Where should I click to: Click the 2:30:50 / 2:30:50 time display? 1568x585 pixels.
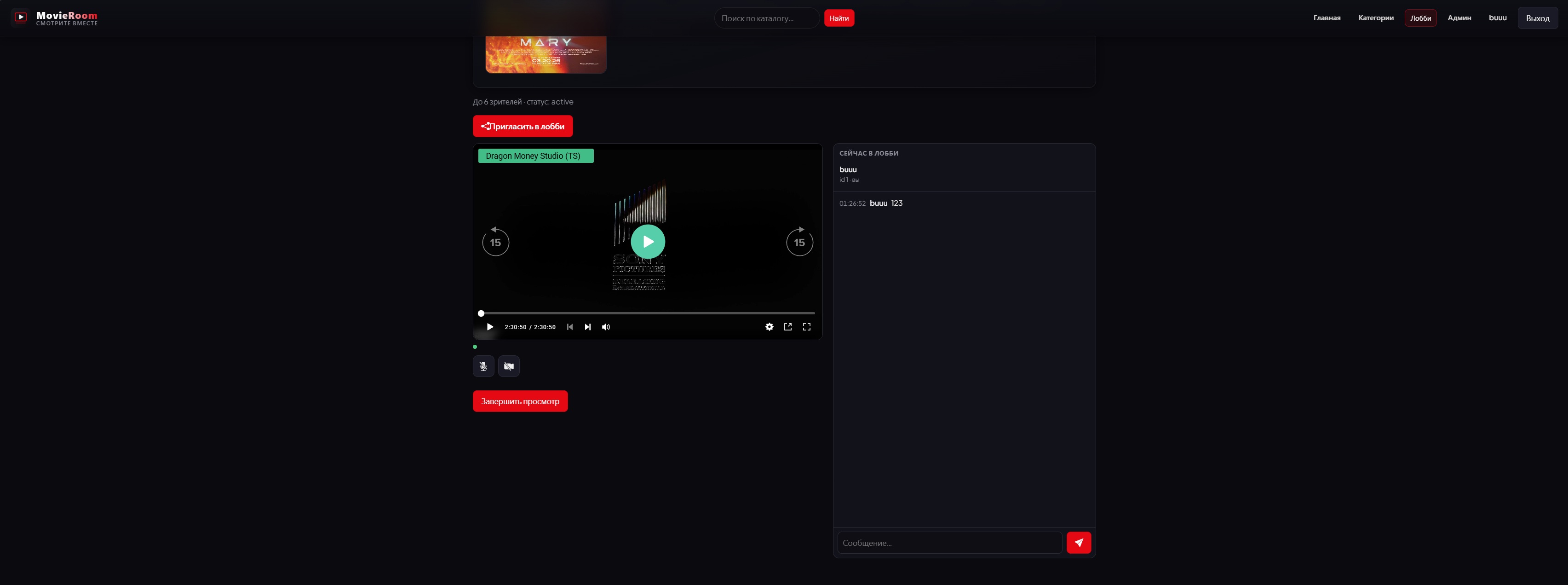click(x=529, y=327)
